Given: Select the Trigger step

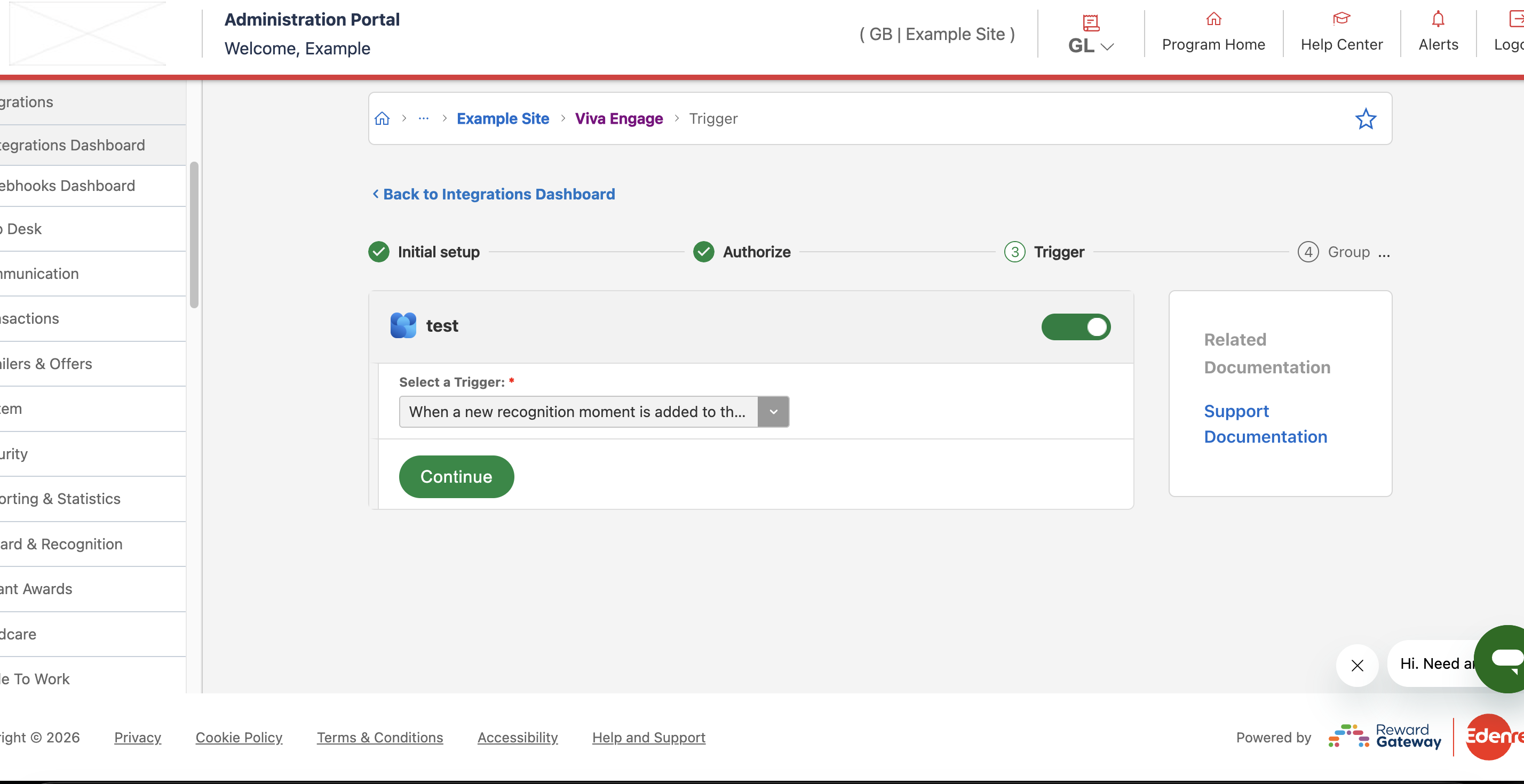Looking at the screenshot, I should [1044, 252].
